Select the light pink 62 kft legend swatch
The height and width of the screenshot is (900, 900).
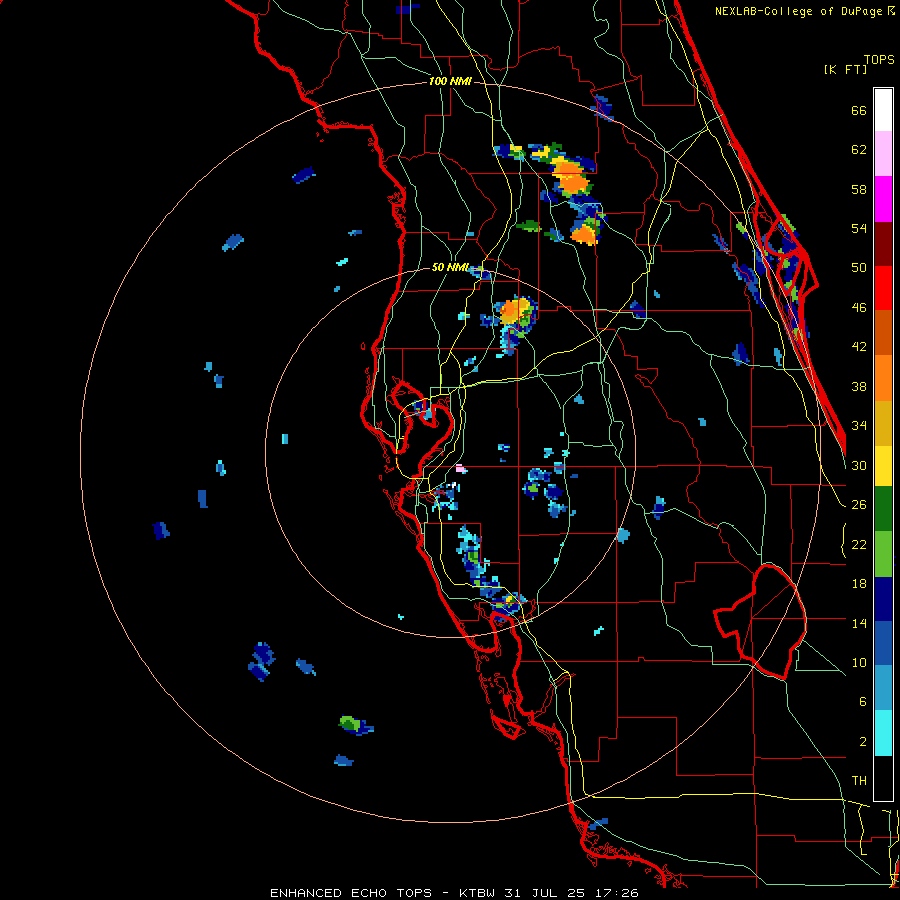click(883, 153)
